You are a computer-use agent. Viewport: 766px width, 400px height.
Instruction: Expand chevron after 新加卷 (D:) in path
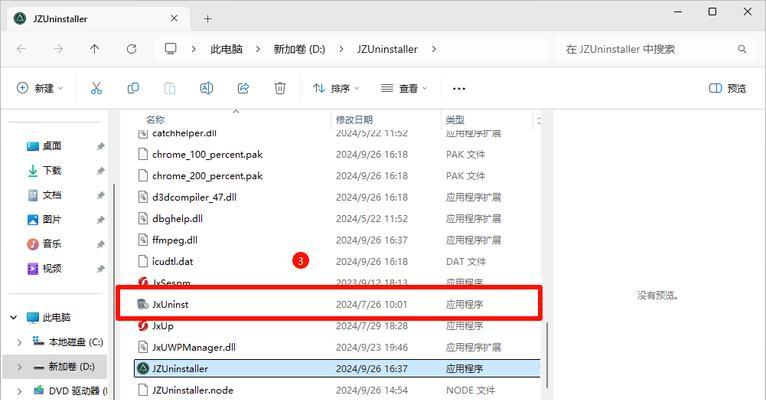341,49
